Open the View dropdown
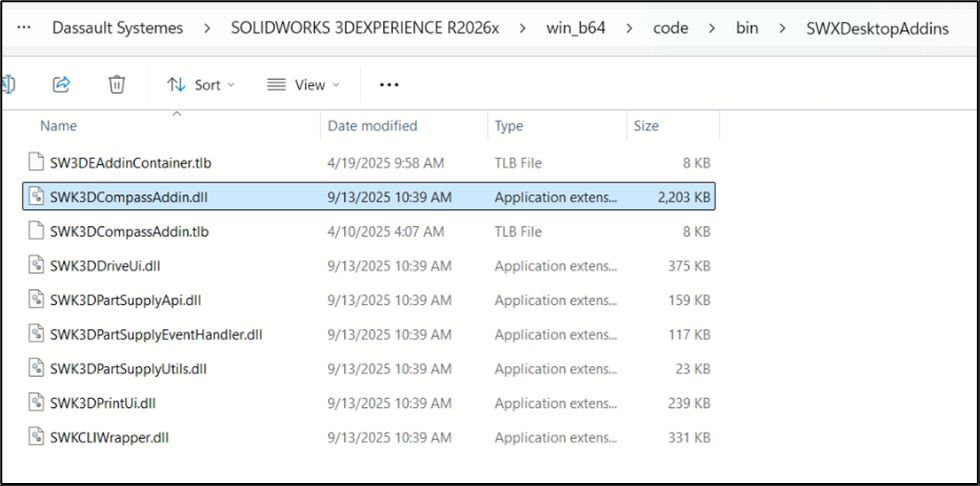 click(x=303, y=85)
